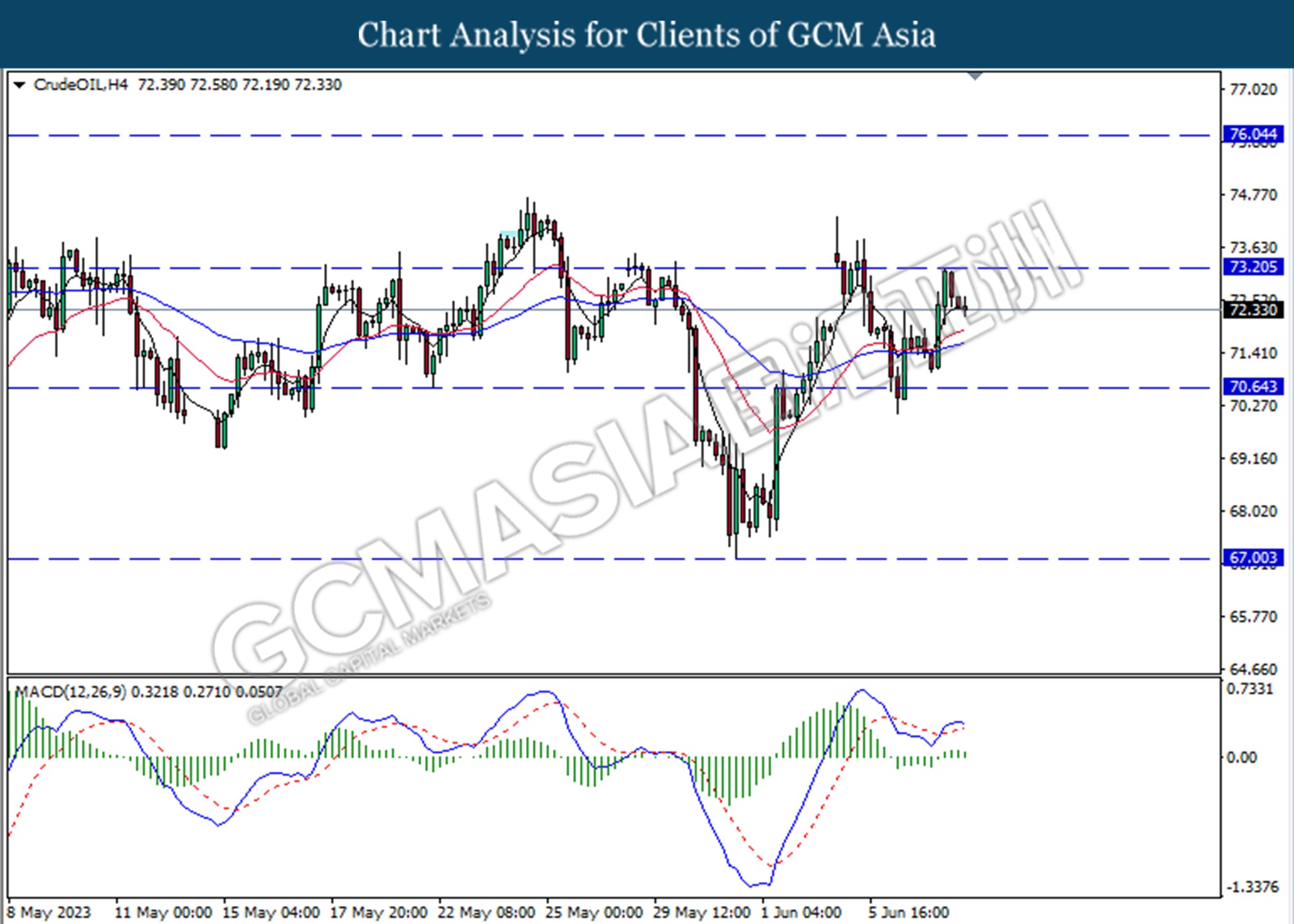Click the 69.160 price scale value
This screenshot has width=1294, height=924.
(1253, 459)
